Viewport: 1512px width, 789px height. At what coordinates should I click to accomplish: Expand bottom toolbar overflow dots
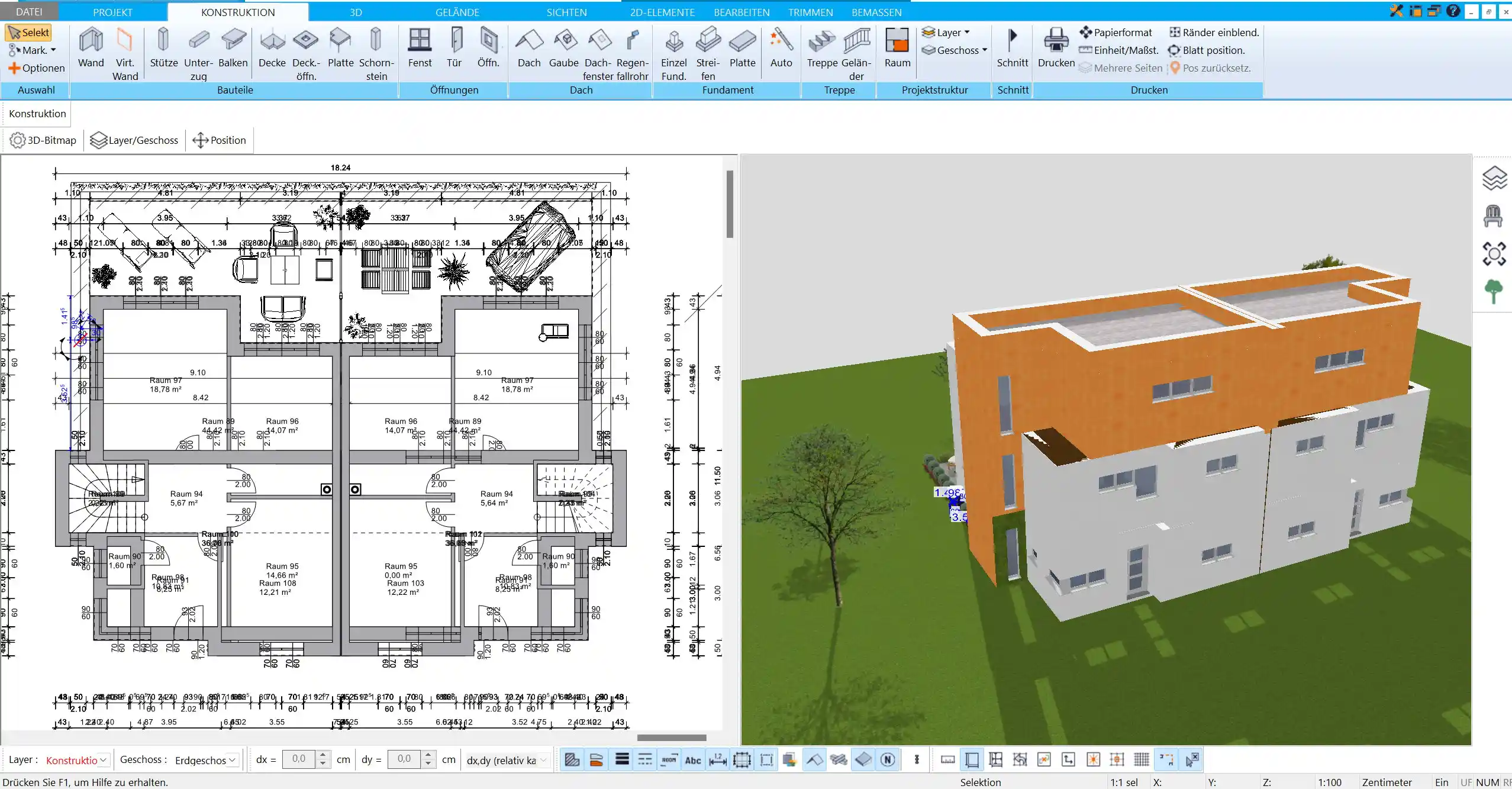[x=917, y=760]
